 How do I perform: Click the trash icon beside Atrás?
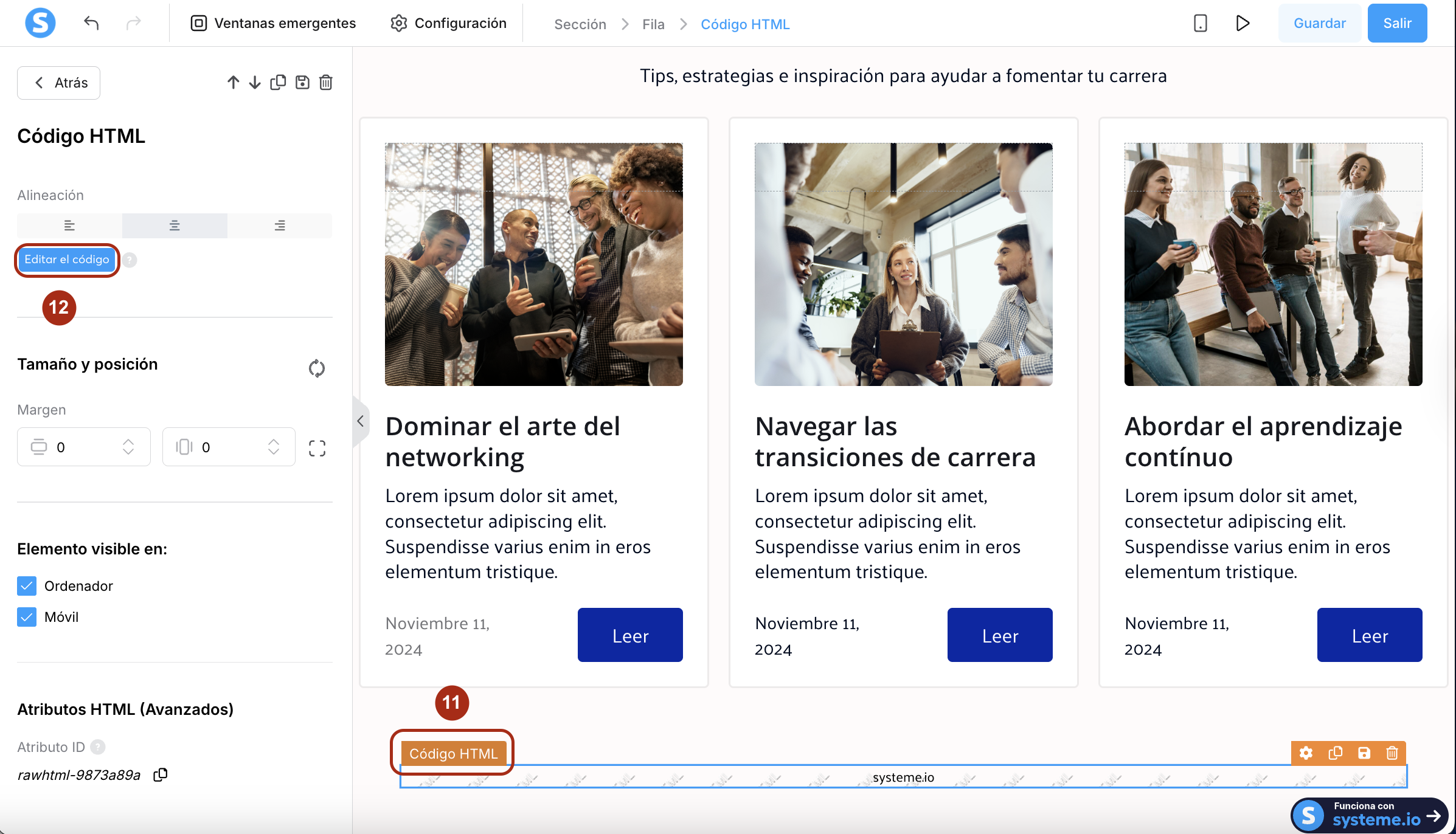pyautogui.click(x=326, y=82)
